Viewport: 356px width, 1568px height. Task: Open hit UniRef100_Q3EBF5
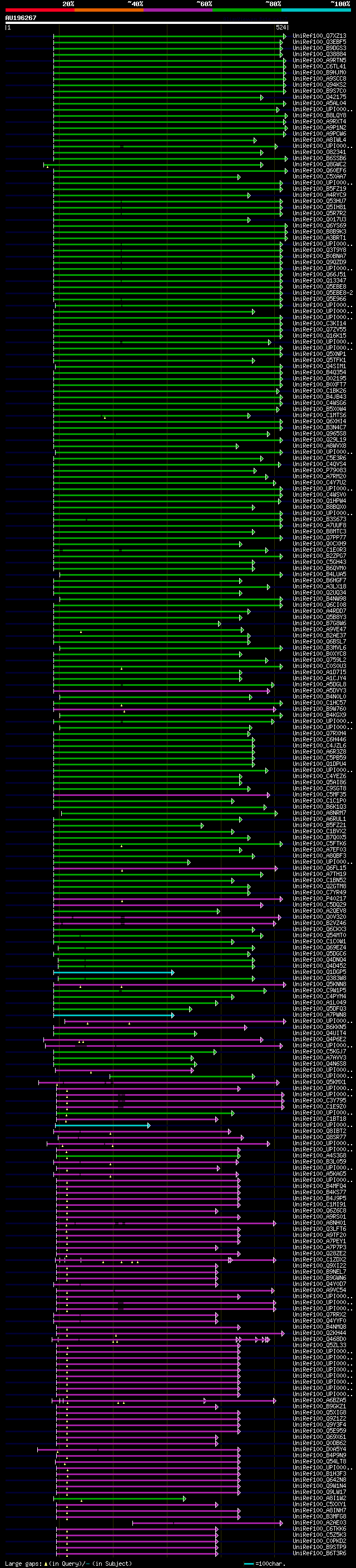pyautogui.click(x=319, y=42)
